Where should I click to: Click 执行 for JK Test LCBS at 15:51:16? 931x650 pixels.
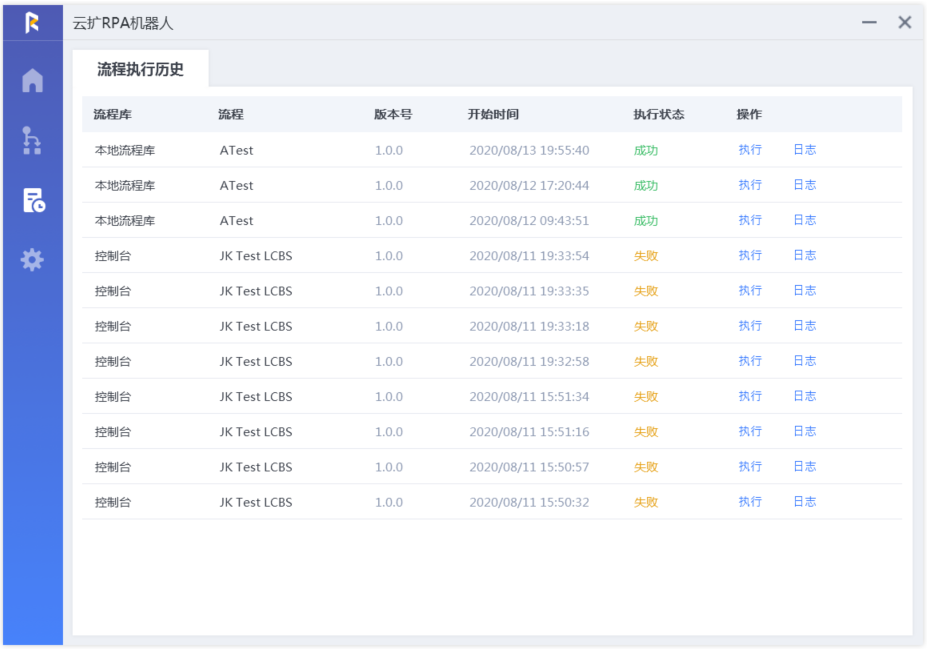750,431
